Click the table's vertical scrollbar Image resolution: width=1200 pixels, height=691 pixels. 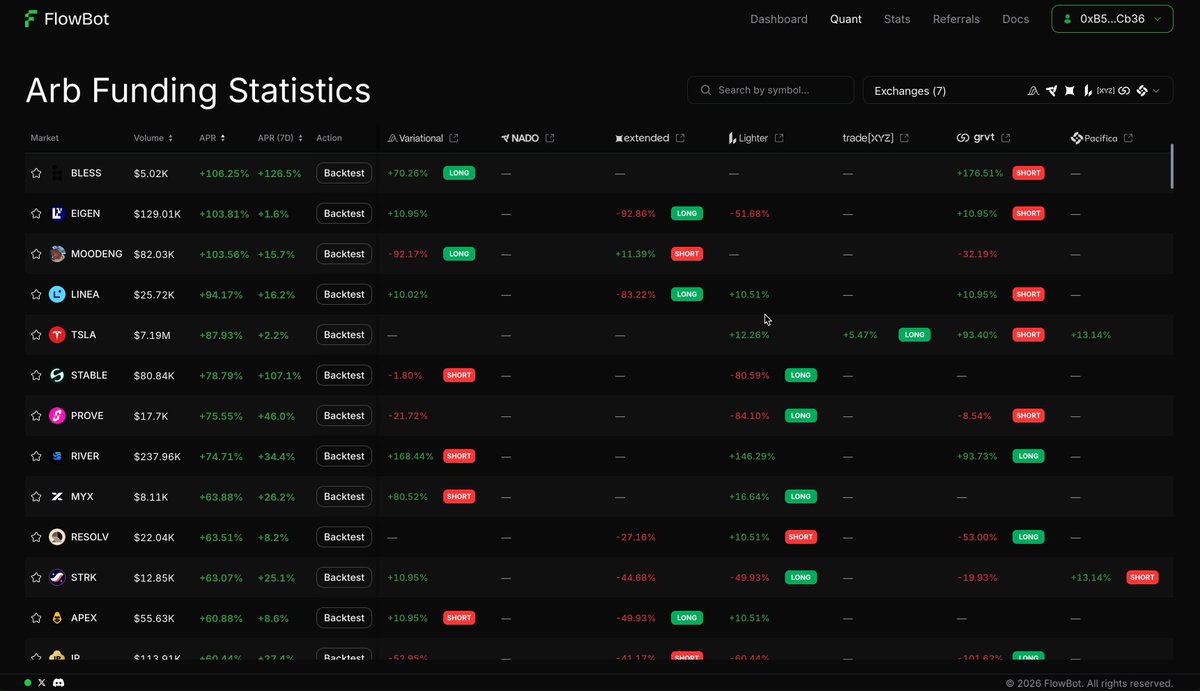coord(1171,166)
